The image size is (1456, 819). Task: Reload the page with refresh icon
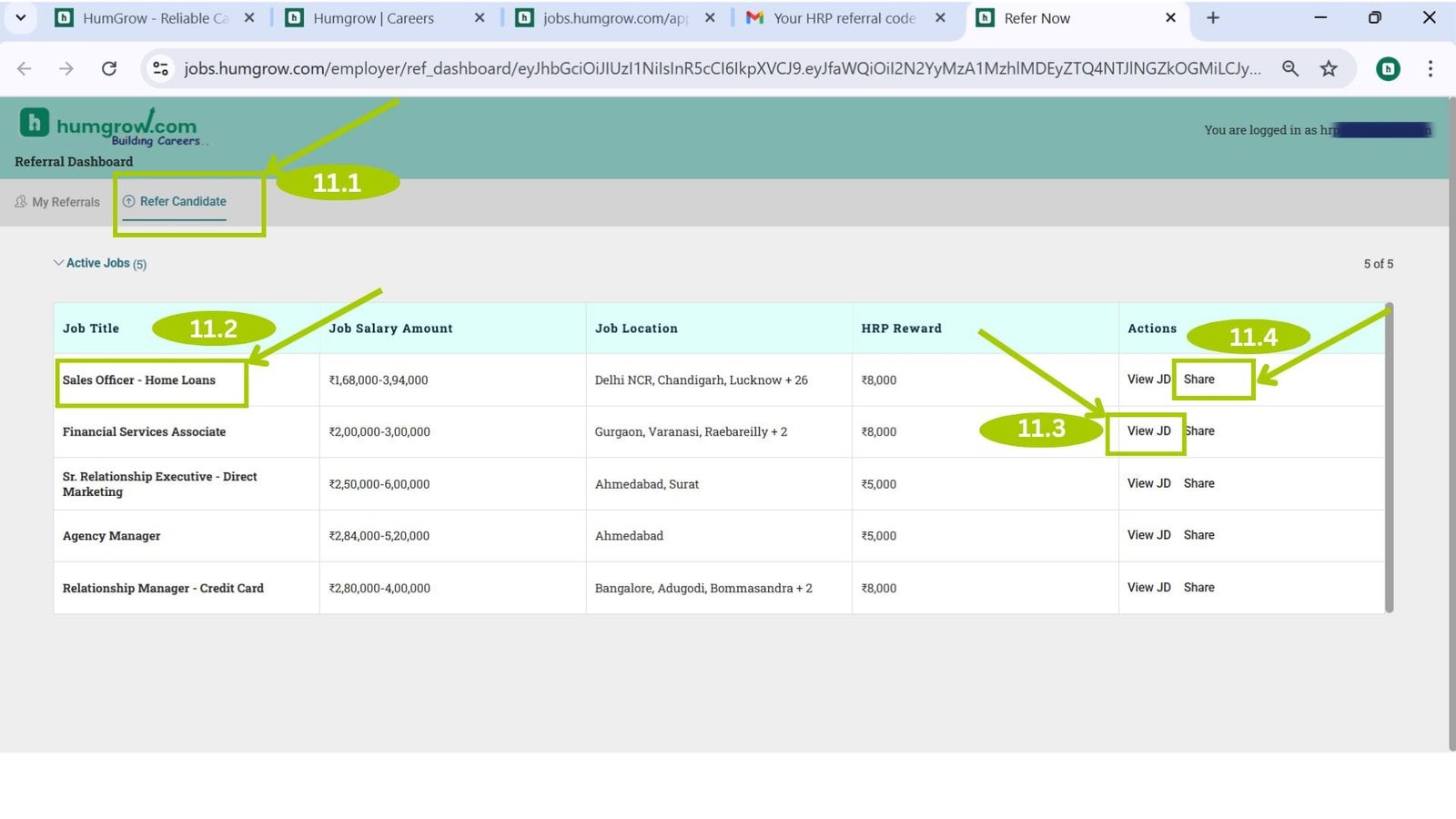coord(109,68)
